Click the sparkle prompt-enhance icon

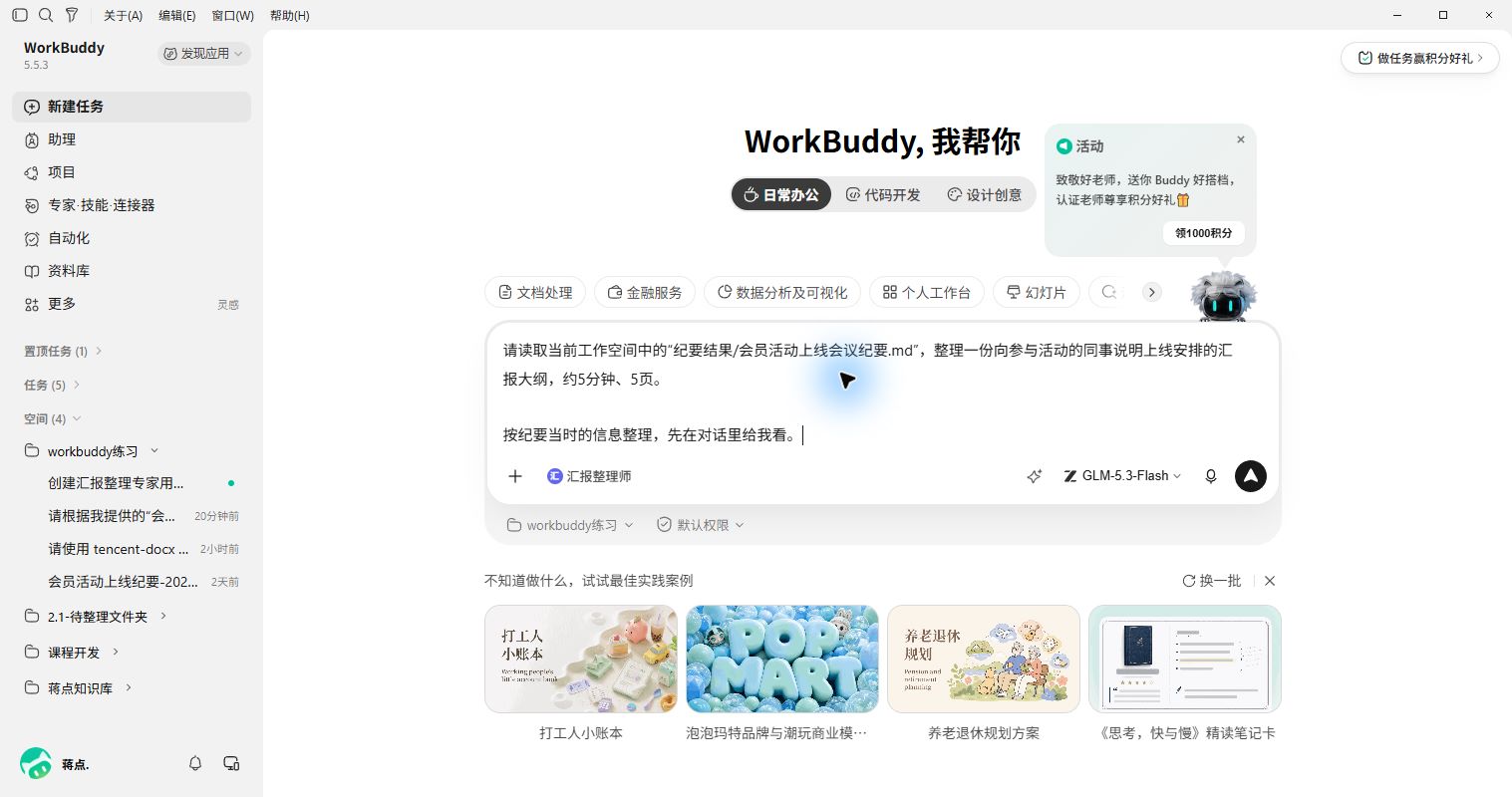click(x=1035, y=476)
